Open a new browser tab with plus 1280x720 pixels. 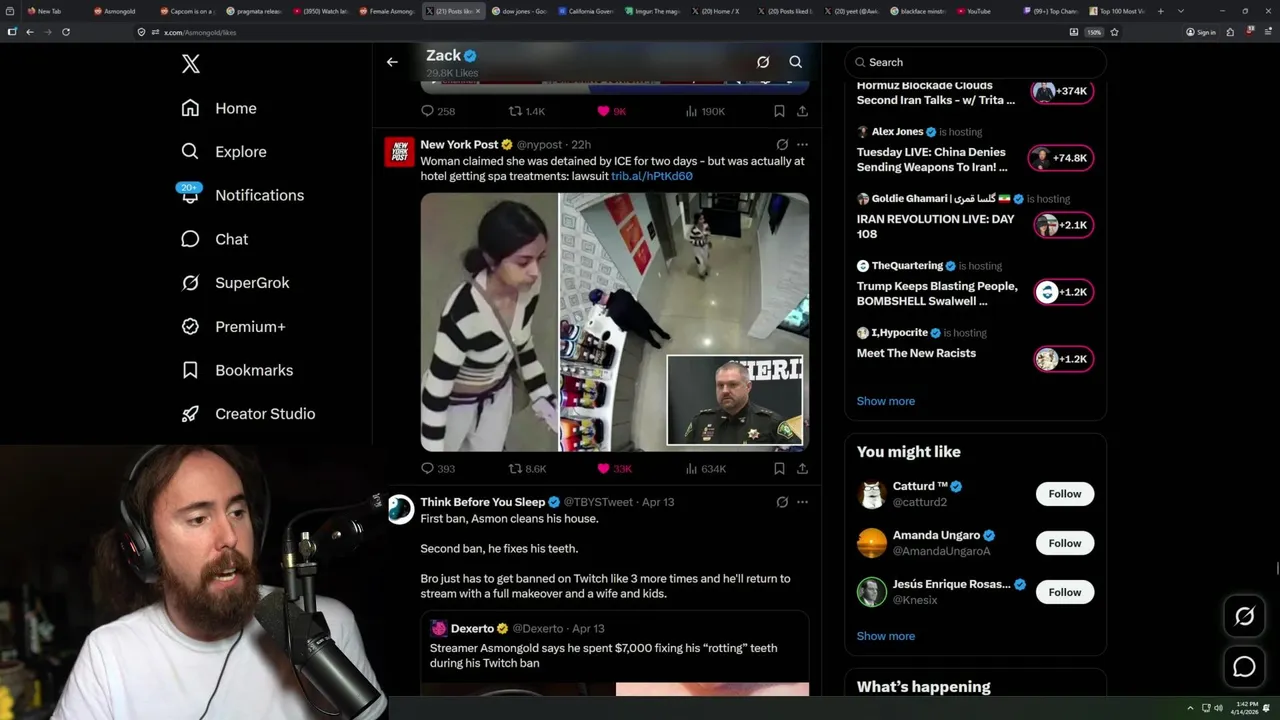1160,11
